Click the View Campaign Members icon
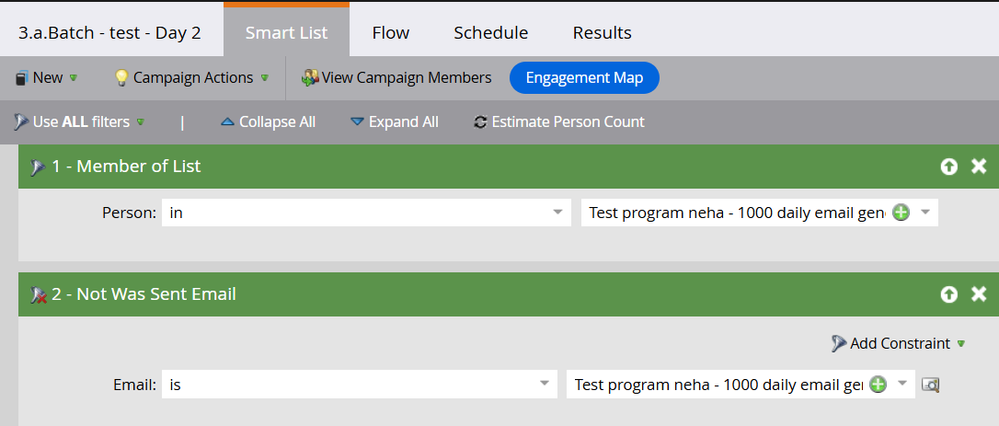Screen dimensions: 999x426 [x=310, y=78]
